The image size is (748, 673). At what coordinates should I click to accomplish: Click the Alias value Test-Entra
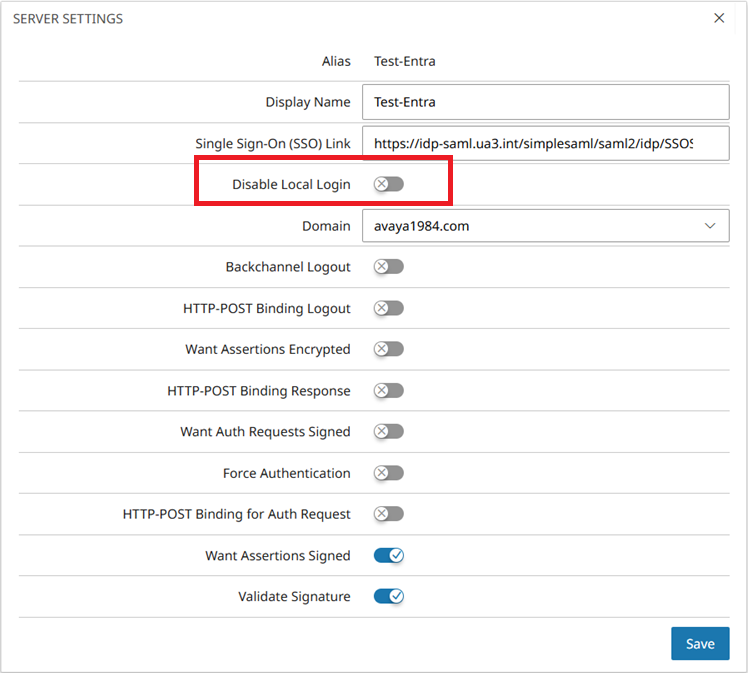(405, 61)
